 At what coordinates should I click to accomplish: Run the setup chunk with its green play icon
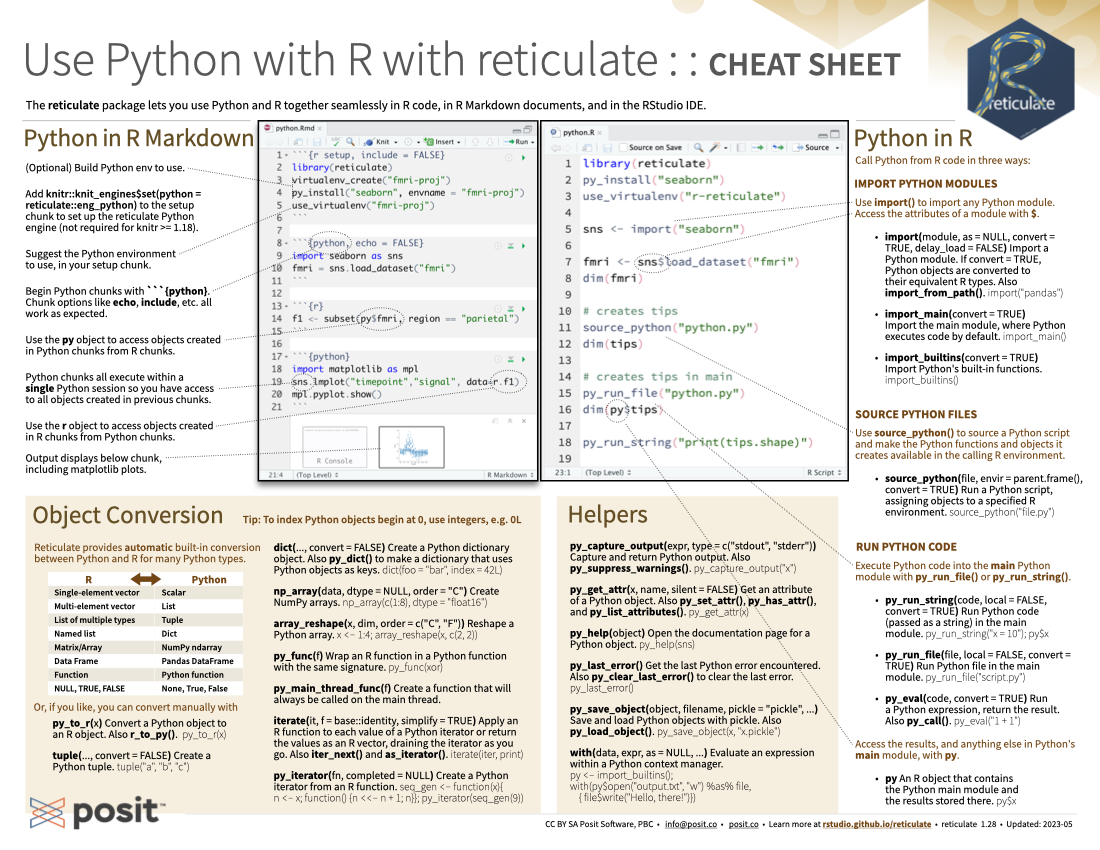[x=523, y=158]
